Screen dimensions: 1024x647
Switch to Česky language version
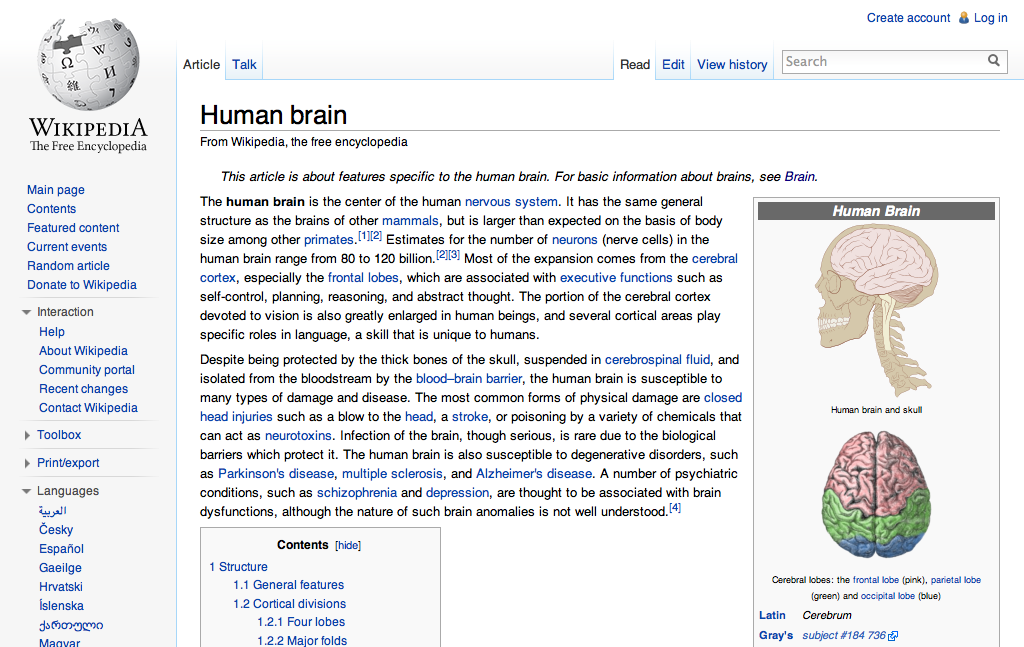tap(56, 529)
